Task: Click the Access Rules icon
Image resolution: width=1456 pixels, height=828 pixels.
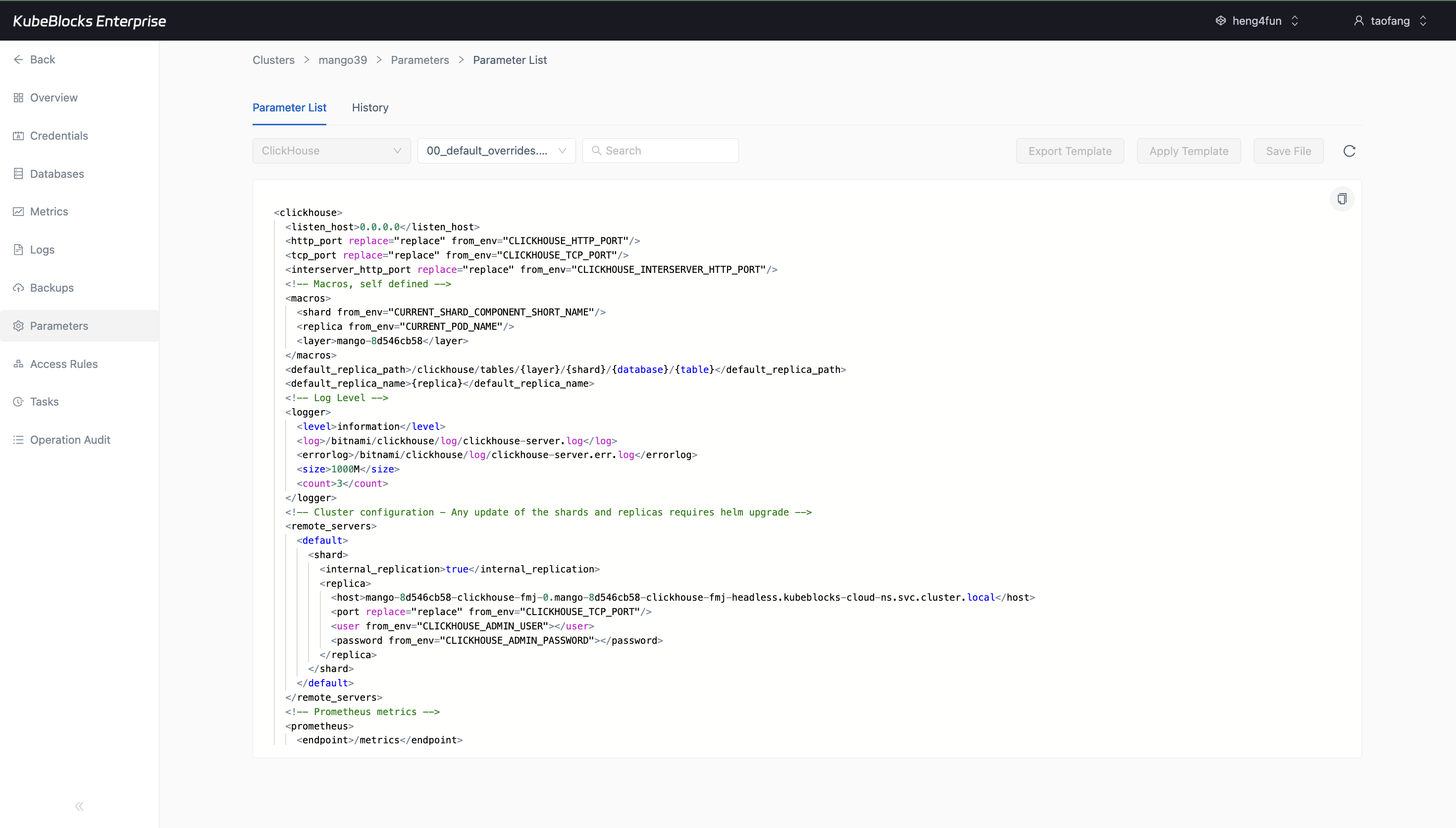Action: click(18, 364)
